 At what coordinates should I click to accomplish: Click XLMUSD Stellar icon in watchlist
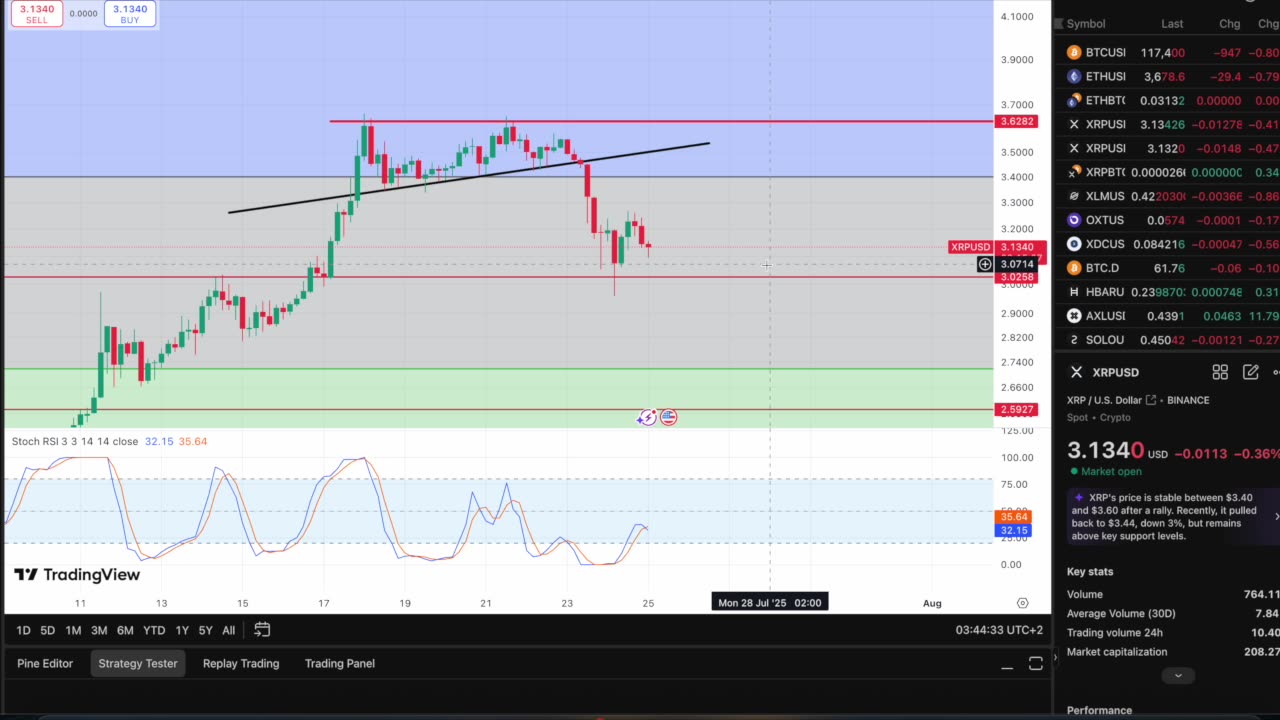click(1074, 196)
